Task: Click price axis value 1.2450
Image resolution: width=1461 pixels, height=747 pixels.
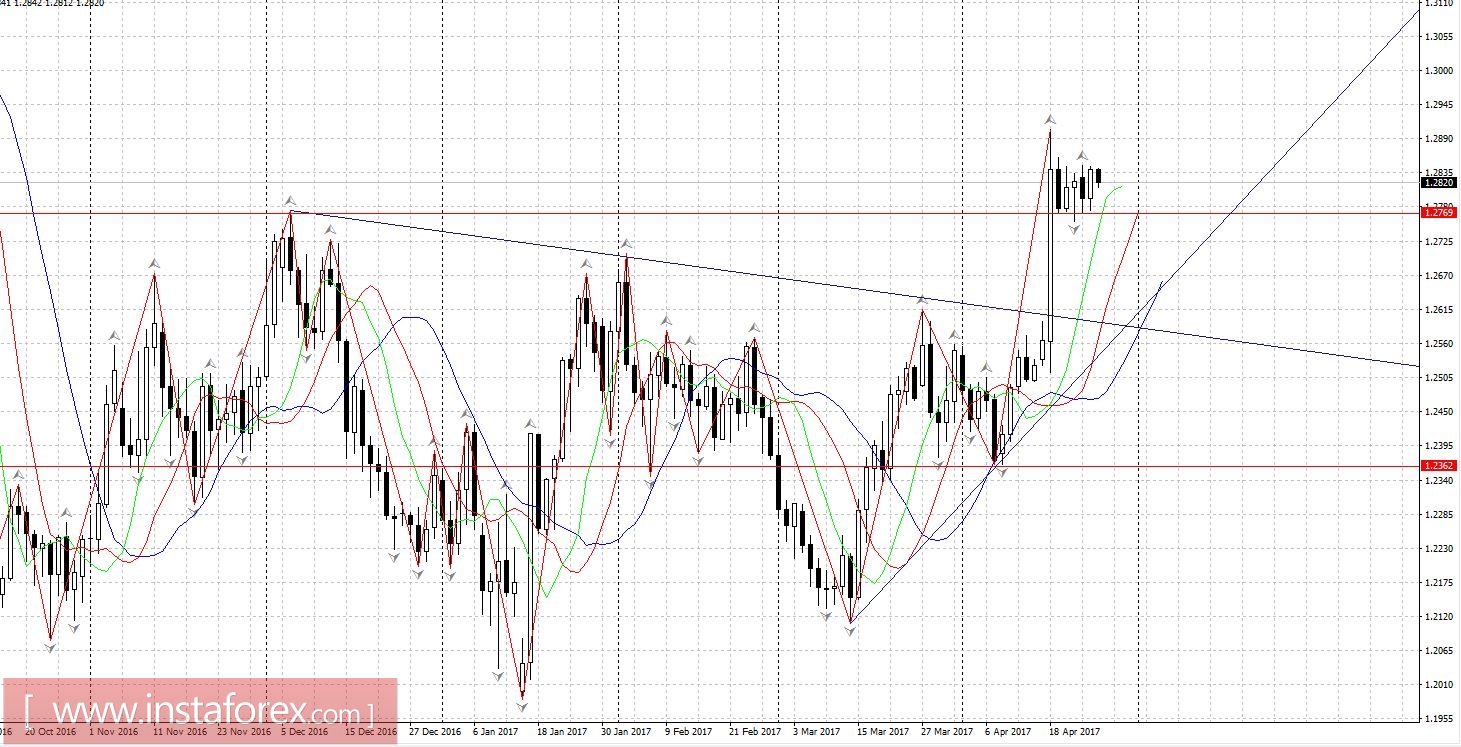Action: (1439, 412)
